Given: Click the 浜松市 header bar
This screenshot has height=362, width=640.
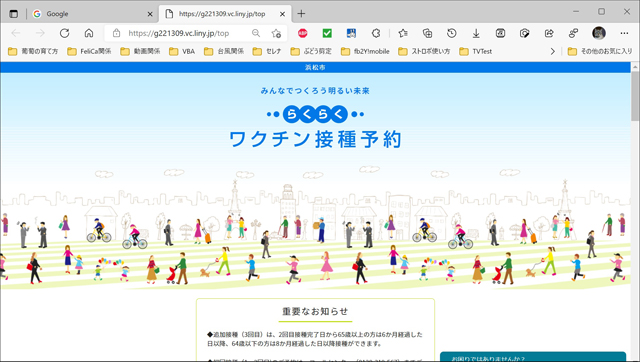Looking at the screenshot, I should point(315,67).
